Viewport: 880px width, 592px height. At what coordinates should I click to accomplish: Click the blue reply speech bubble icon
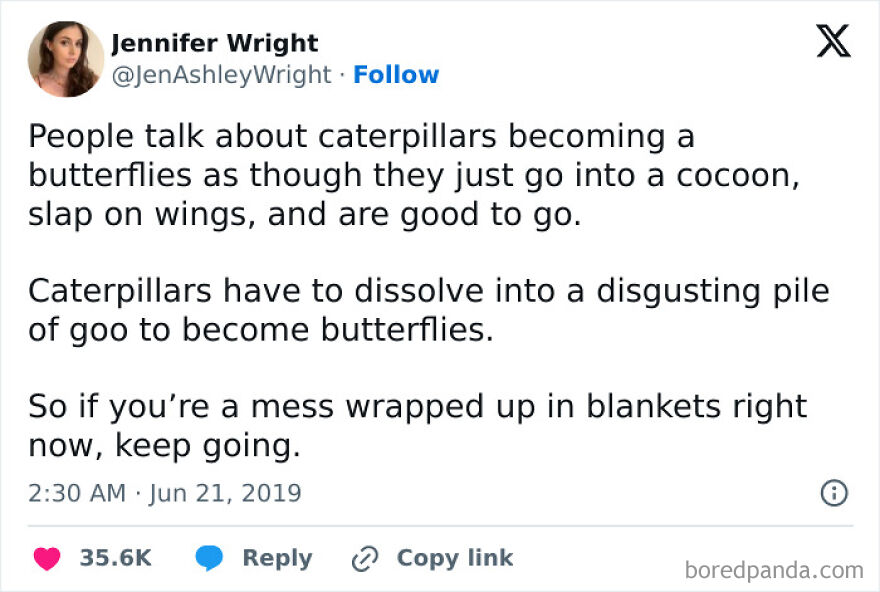(x=208, y=559)
